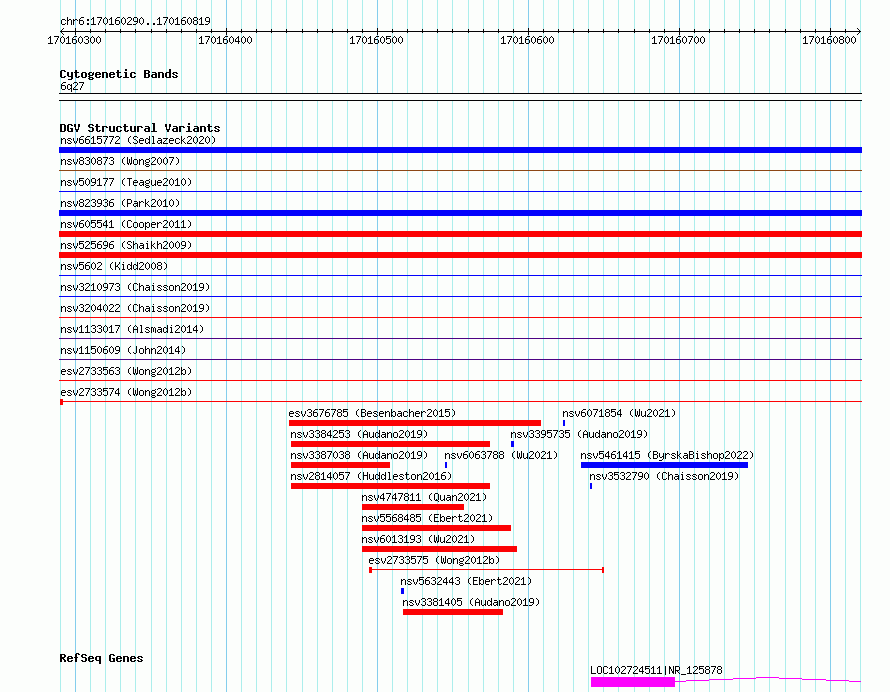Image resolution: width=890 pixels, height=692 pixels.
Task: Click the red bar under nsv2814057
Action: [390, 486]
